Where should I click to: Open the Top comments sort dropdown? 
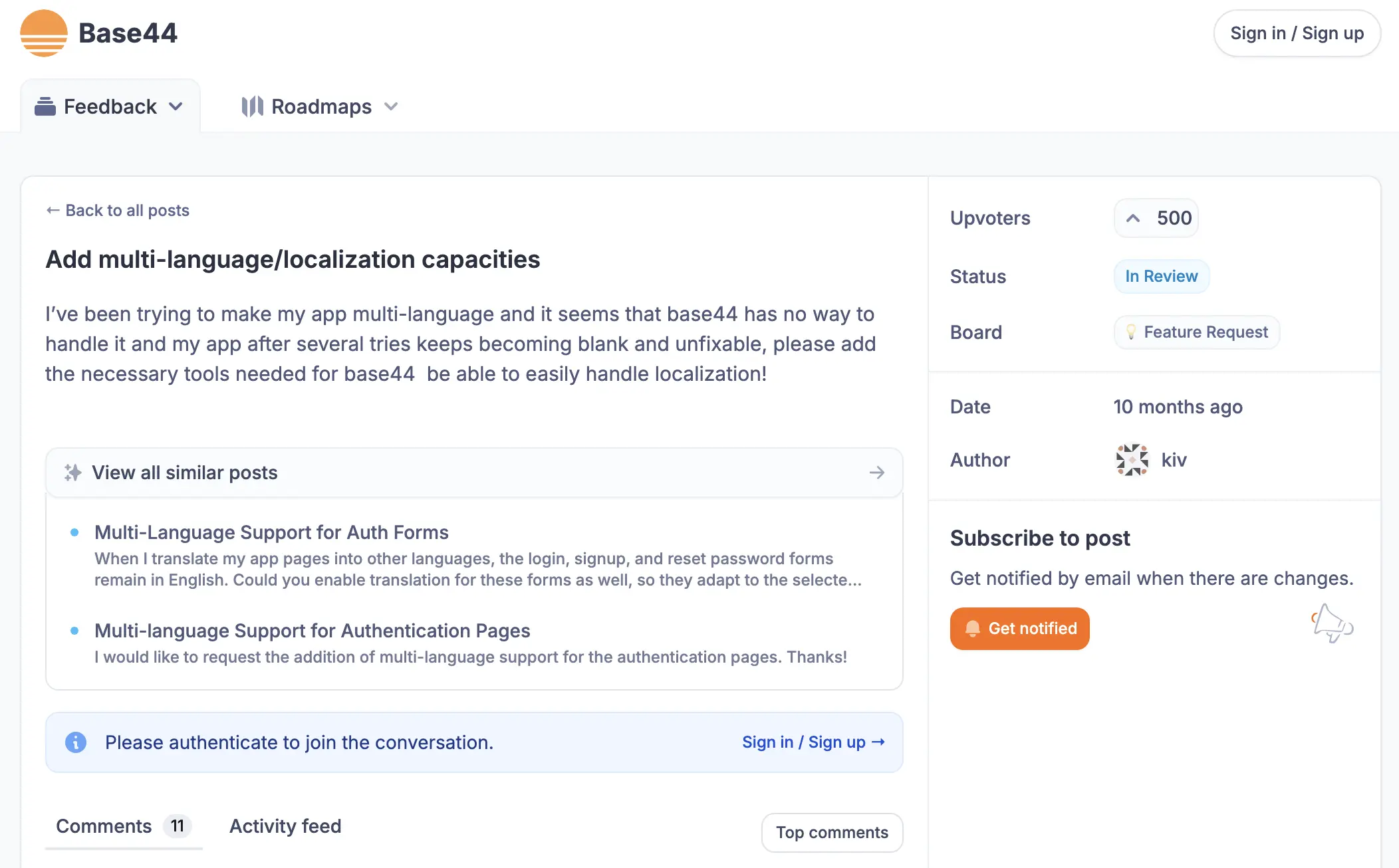[832, 832]
